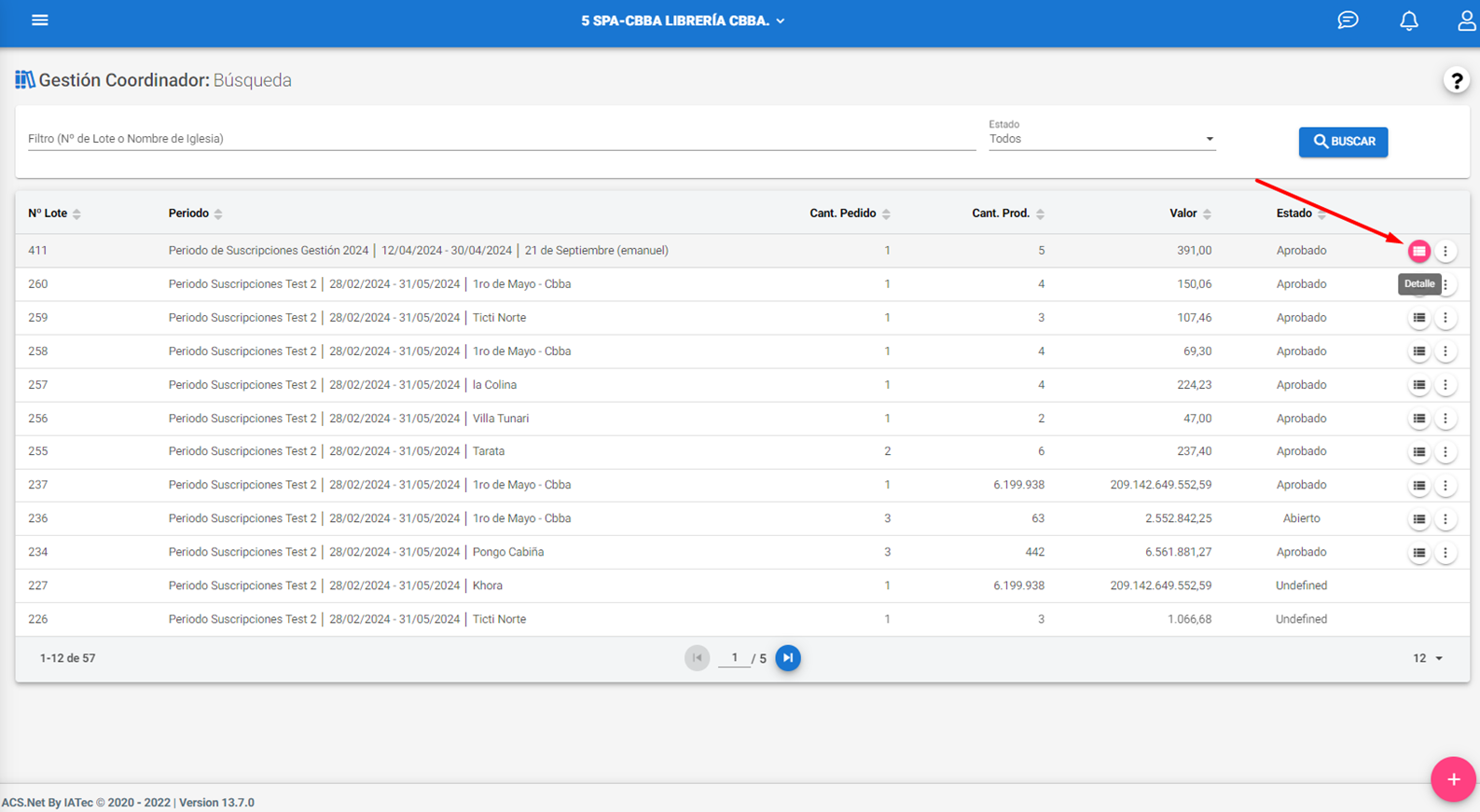Open Detalle for lote 258

tap(1418, 351)
